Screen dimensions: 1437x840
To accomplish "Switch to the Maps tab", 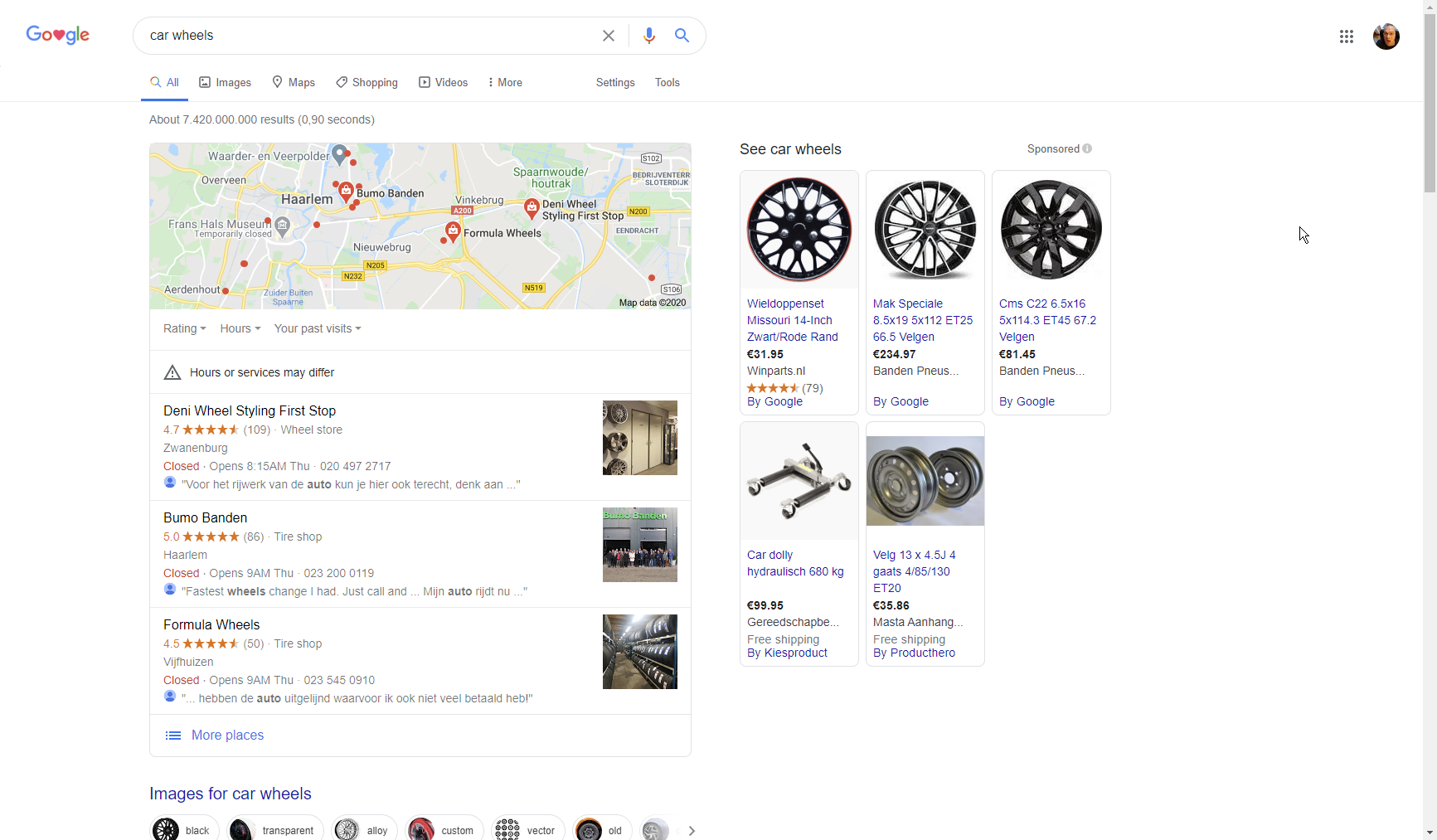I will tap(294, 83).
